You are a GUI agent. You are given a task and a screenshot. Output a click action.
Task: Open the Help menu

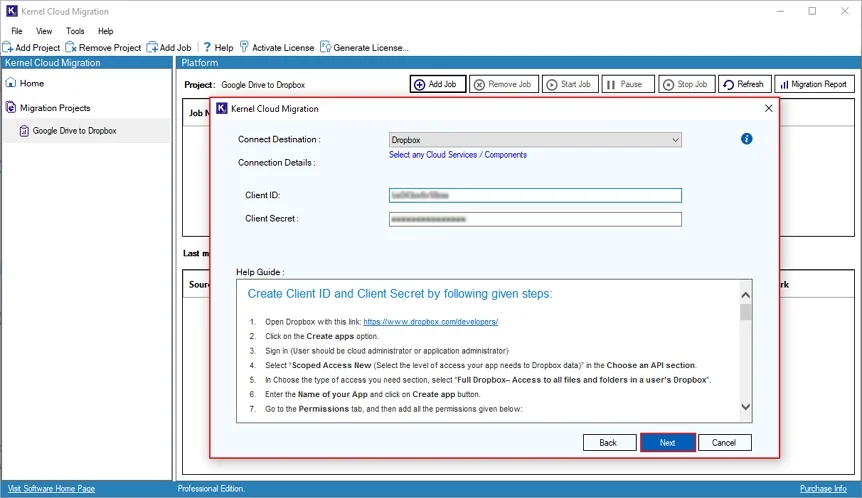(106, 31)
